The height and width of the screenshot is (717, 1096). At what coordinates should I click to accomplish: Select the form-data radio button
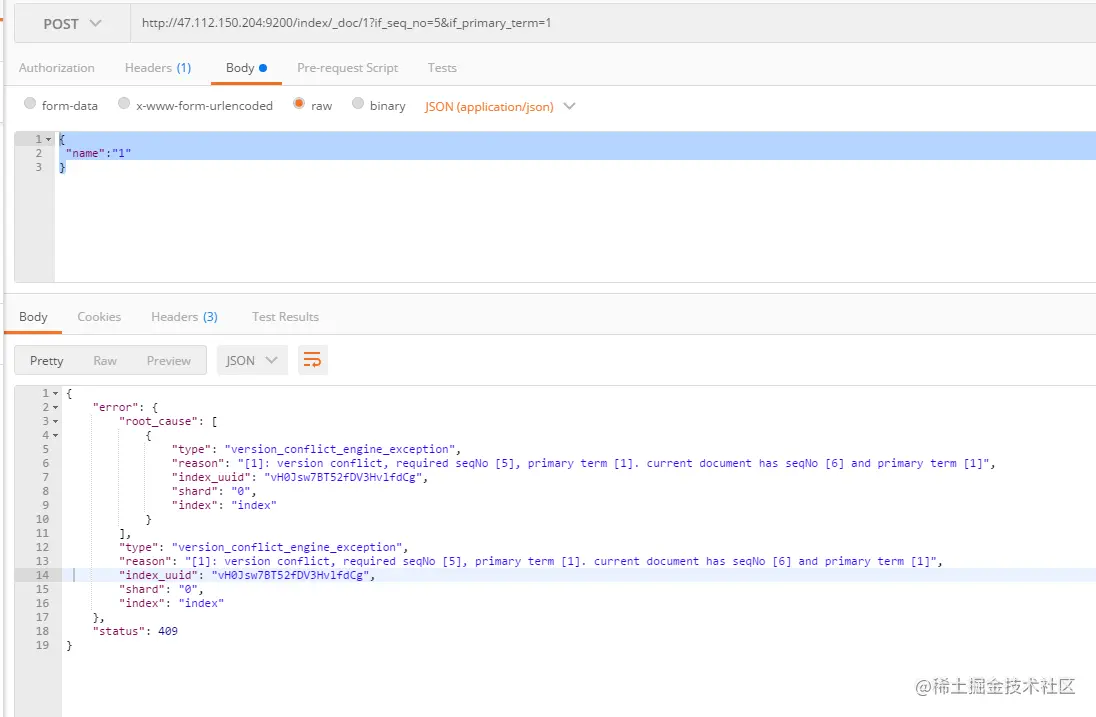30,103
